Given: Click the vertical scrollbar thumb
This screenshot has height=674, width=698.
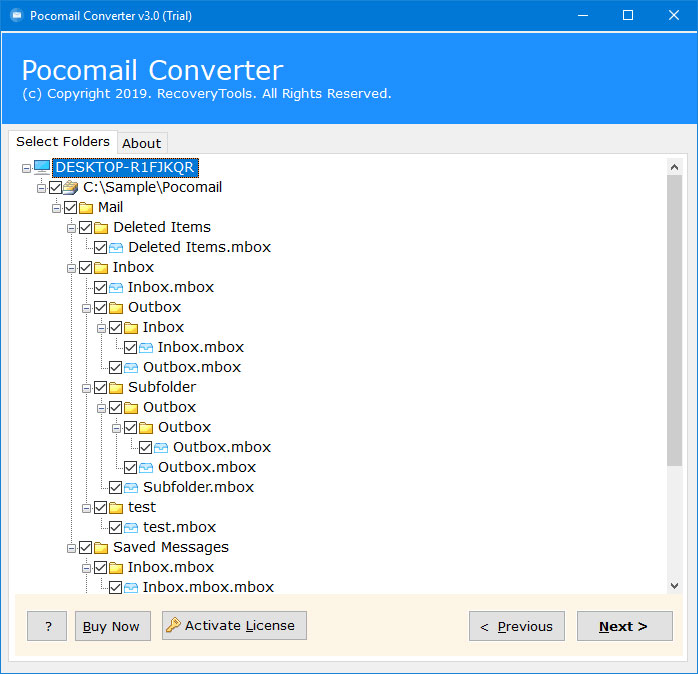Looking at the screenshot, I should pyautogui.click(x=674, y=321).
